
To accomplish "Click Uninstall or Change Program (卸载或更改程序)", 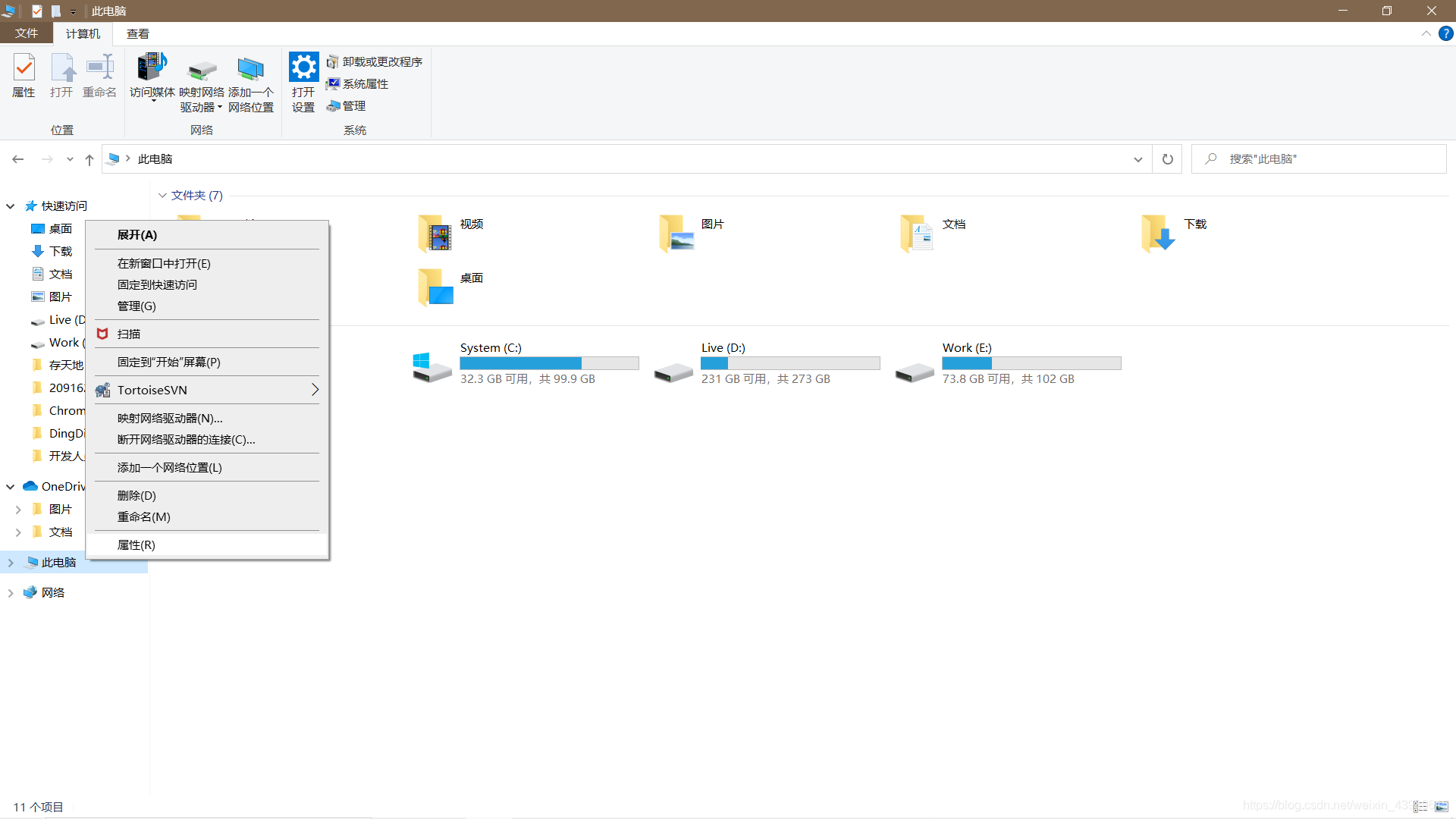I will click(x=375, y=61).
